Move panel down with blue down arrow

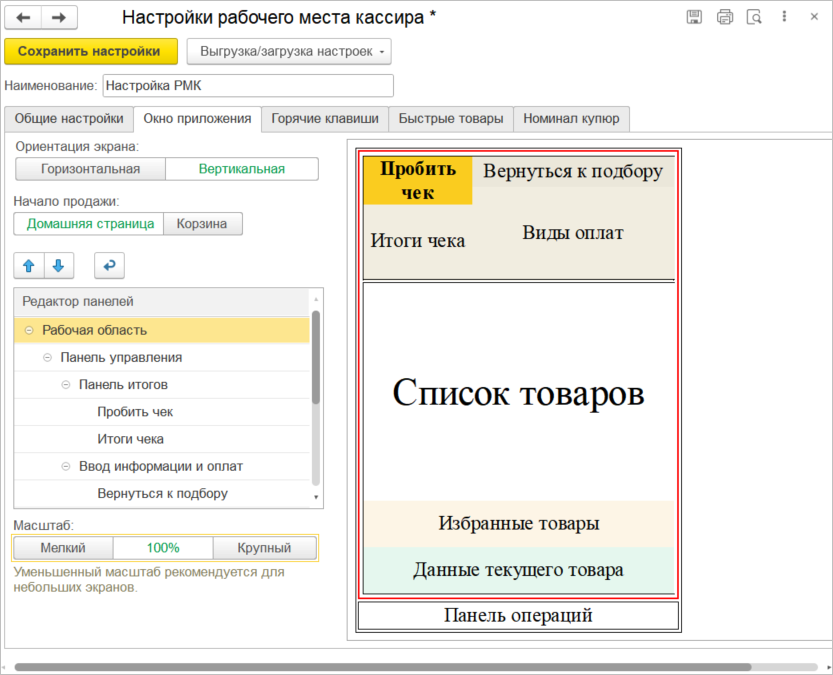[x=58, y=266]
